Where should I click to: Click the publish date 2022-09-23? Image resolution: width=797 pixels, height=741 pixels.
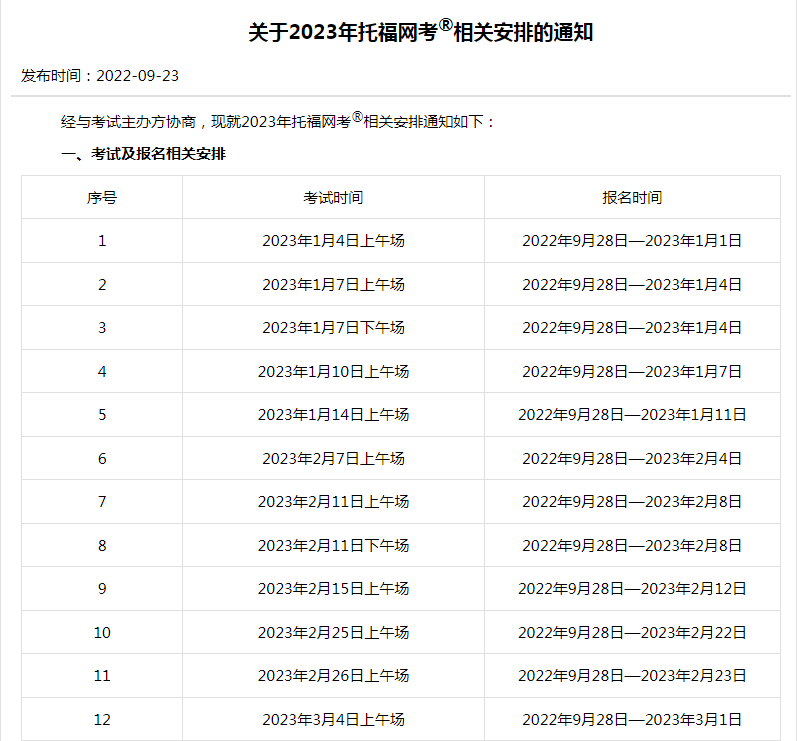pyautogui.click(x=138, y=76)
